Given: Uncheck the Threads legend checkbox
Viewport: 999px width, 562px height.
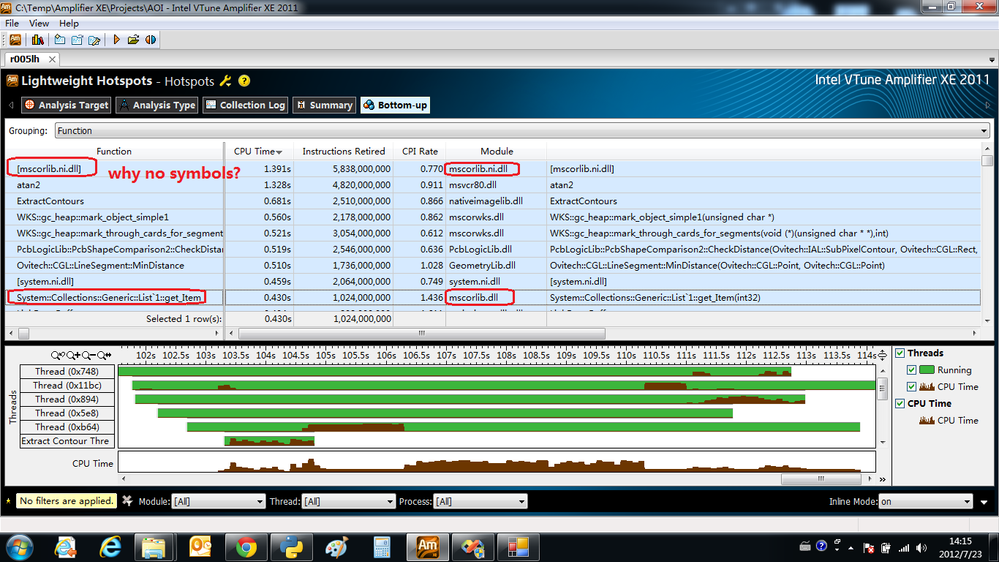Looking at the screenshot, I should coord(900,353).
